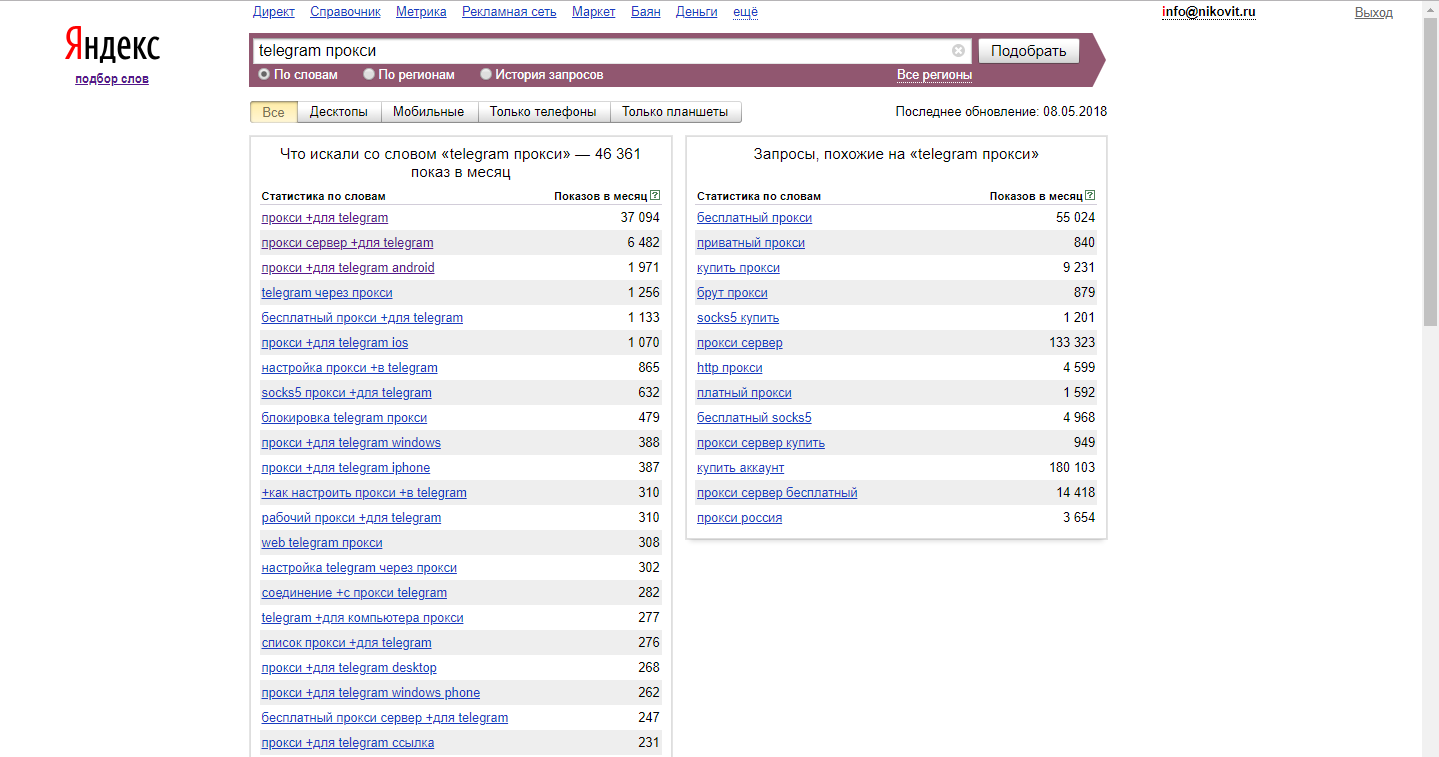Click the 'Подобрать' button
The image size is (1439, 757).
pos(1029,51)
